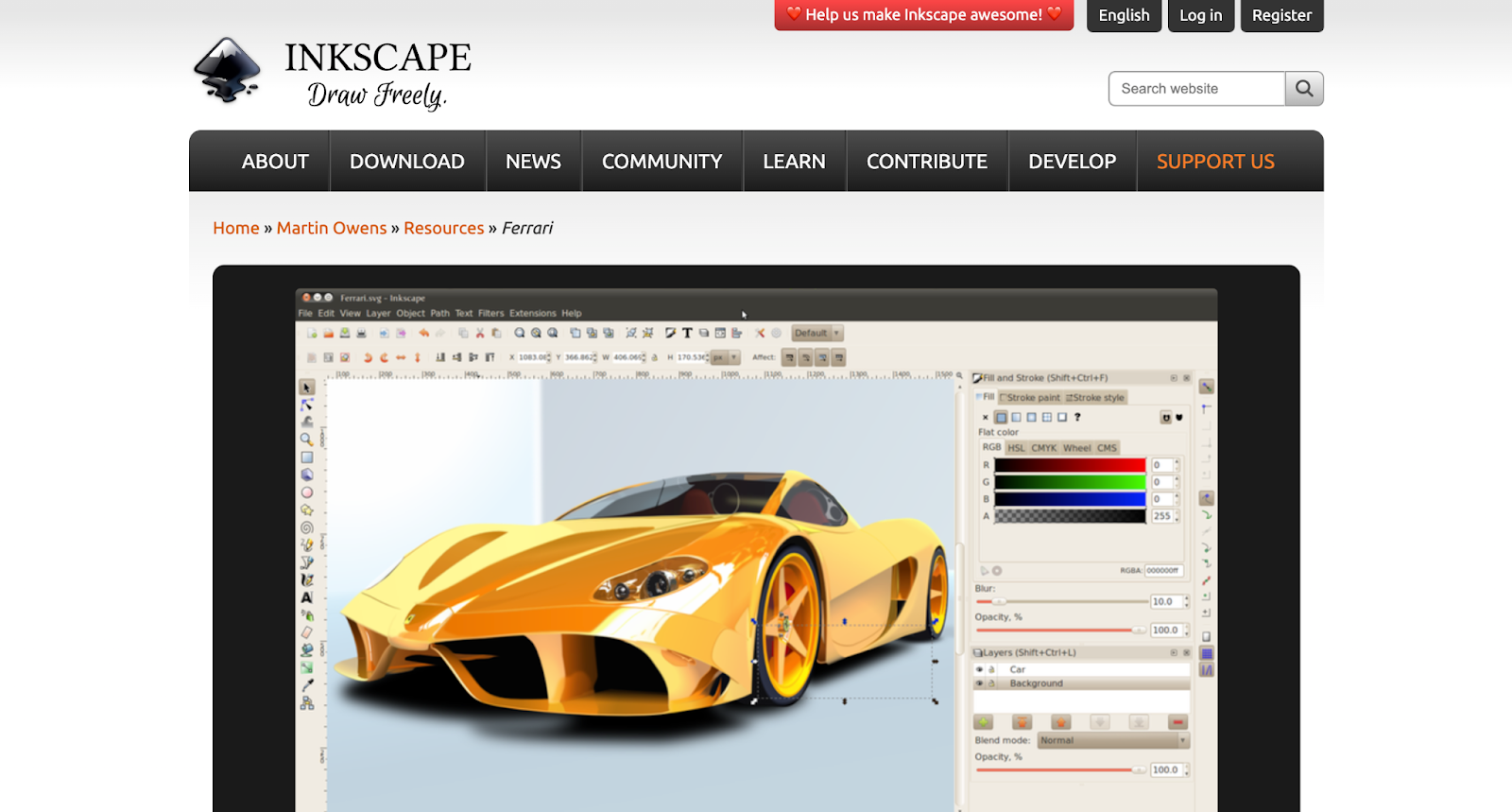Click the width-height lock icon in Inkscape toolbar

pyautogui.click(x=654, y=357)
